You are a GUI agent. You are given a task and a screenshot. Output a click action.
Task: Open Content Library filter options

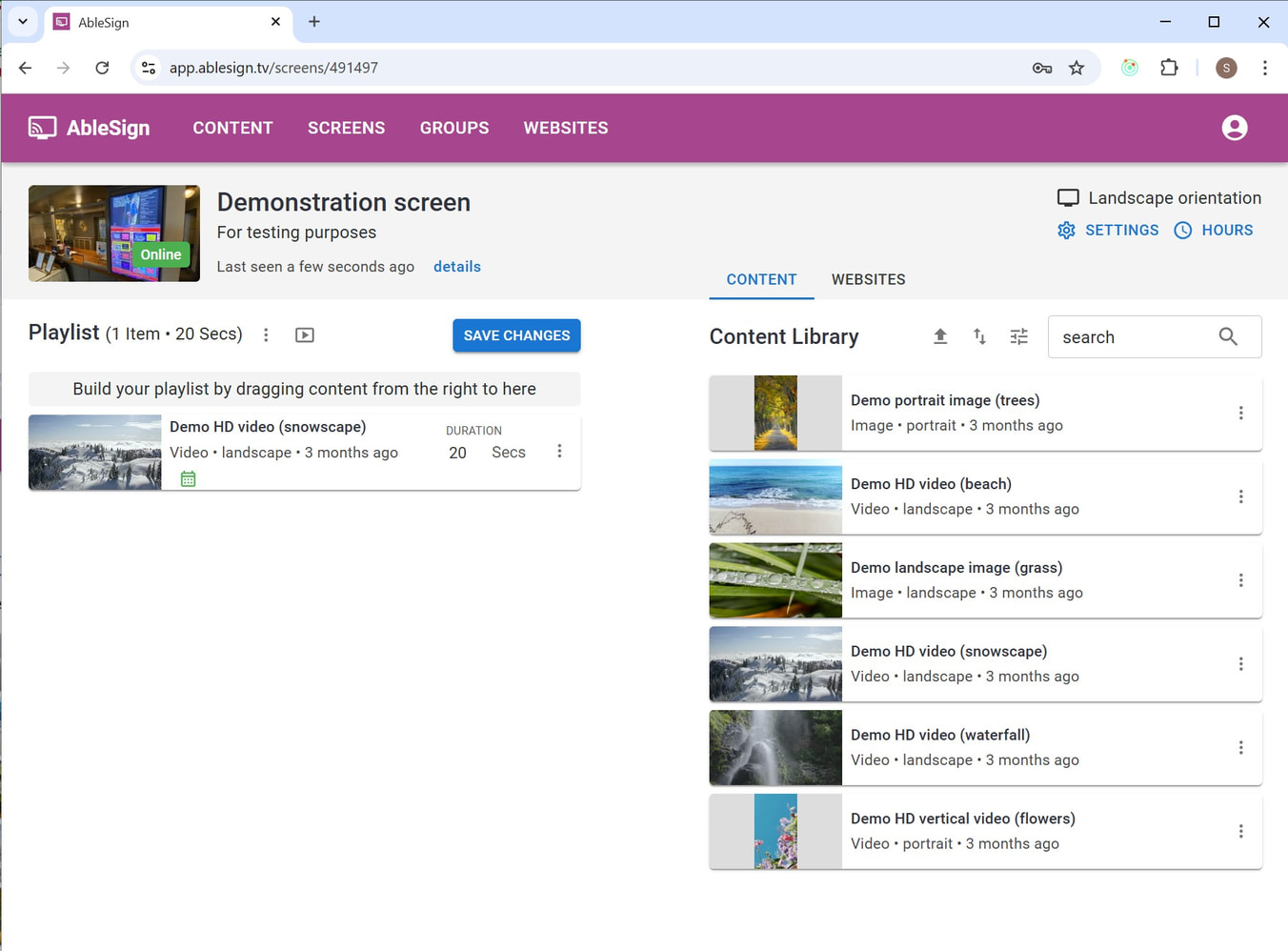click(x=1018, y=336)
